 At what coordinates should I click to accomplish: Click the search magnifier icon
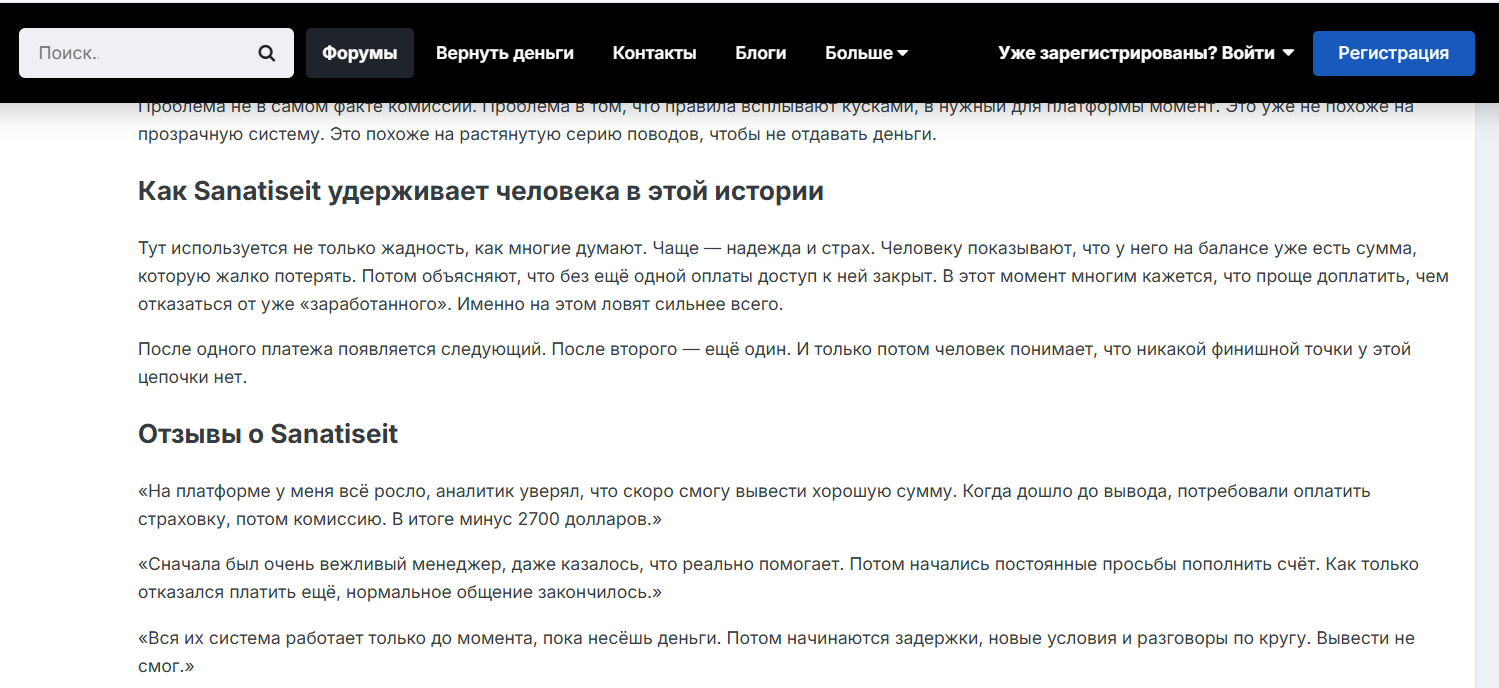(266, 53)
